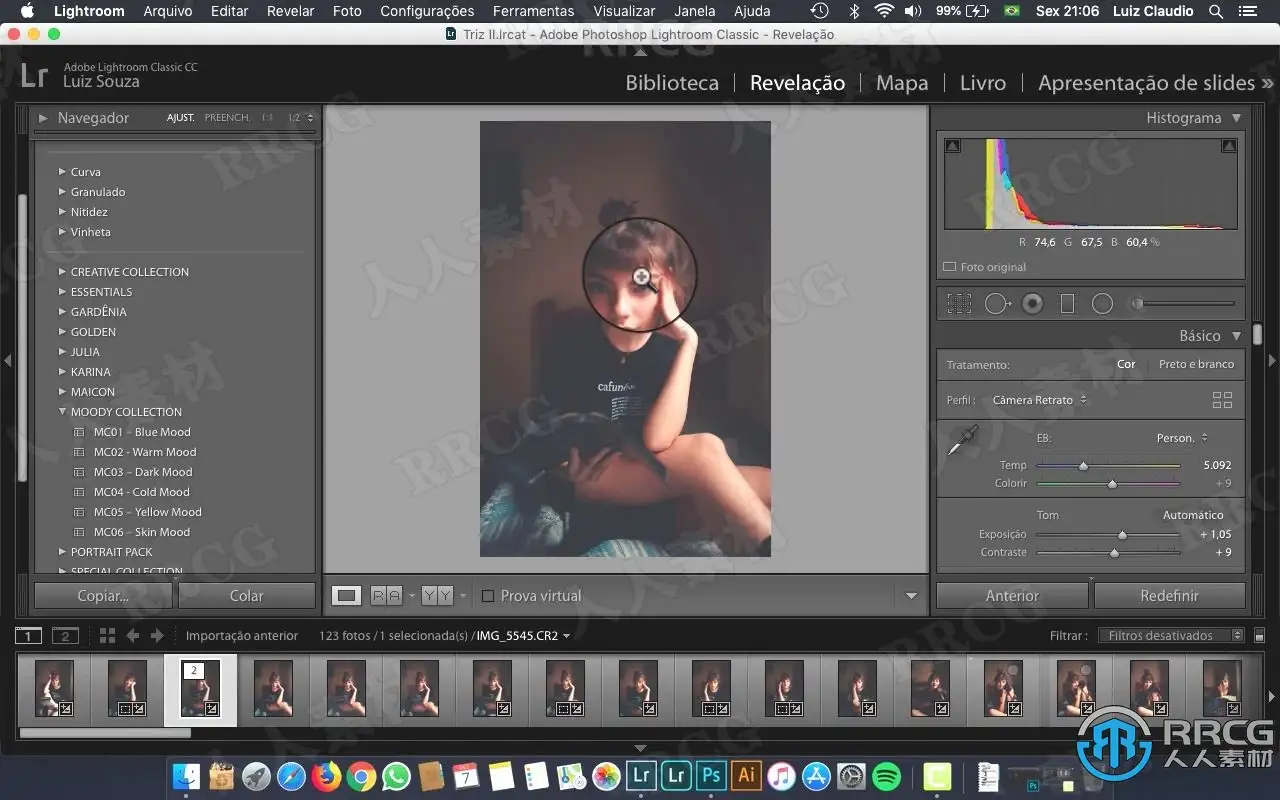Screen dimensions: 1280x800
Task: Select the Crop Overlay tool
Action: pyautogui.click(x=959, y=304)
